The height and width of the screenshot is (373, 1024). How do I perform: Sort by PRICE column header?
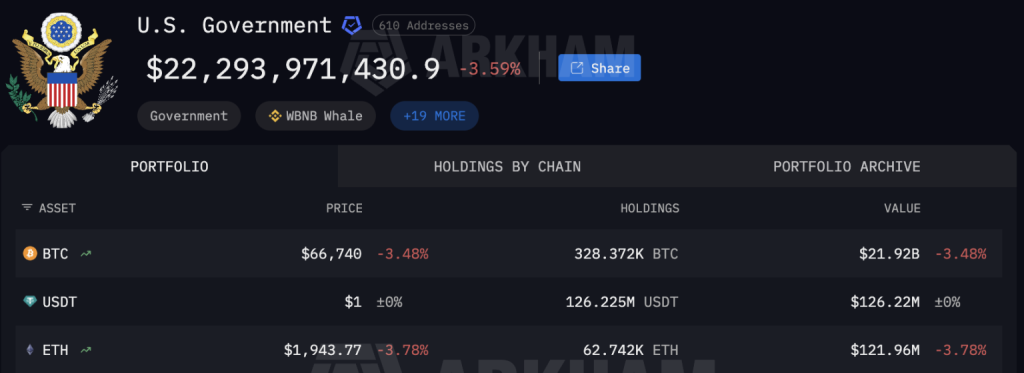pos(344,208)
